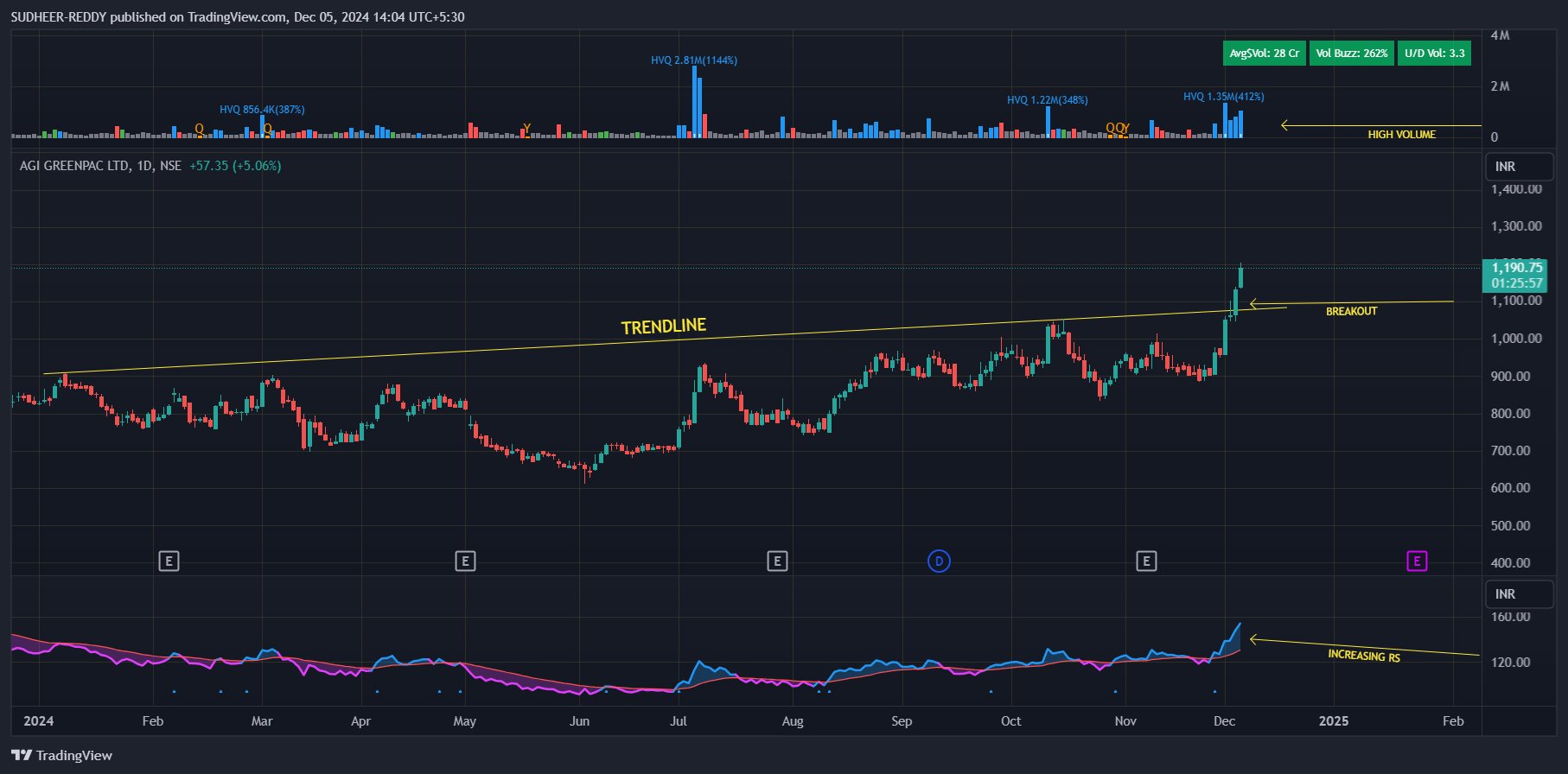Click the 2024 label on time axis
1568x774 pixels.
pyautogui.click(x=38, y=721)
